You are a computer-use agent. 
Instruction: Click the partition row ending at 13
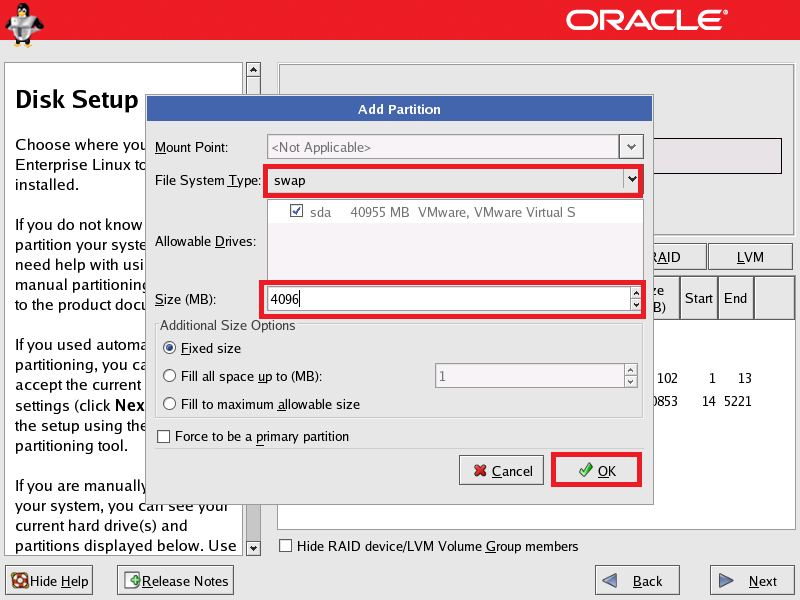pos(723,378)
